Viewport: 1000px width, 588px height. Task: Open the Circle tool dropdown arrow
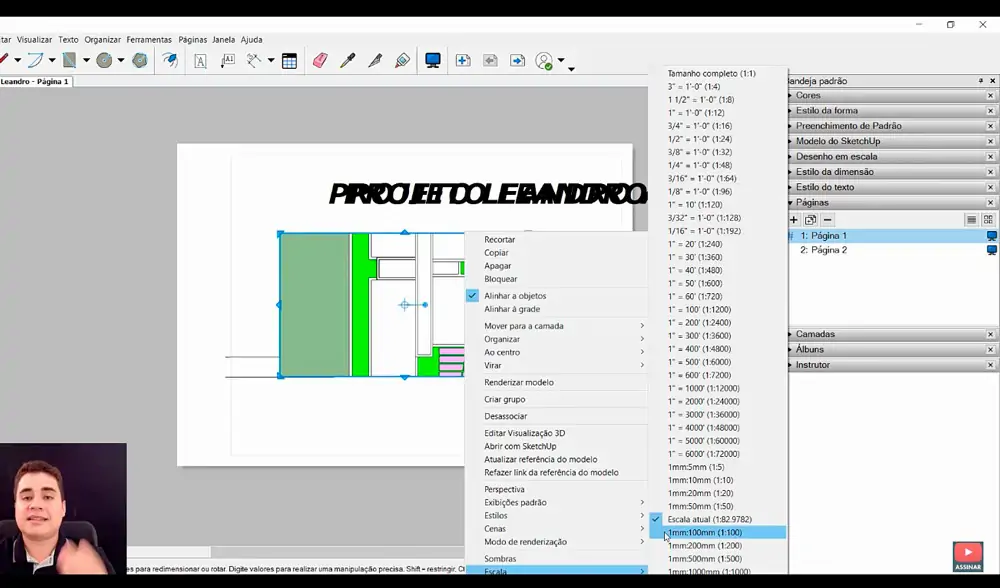click(121, 61)
